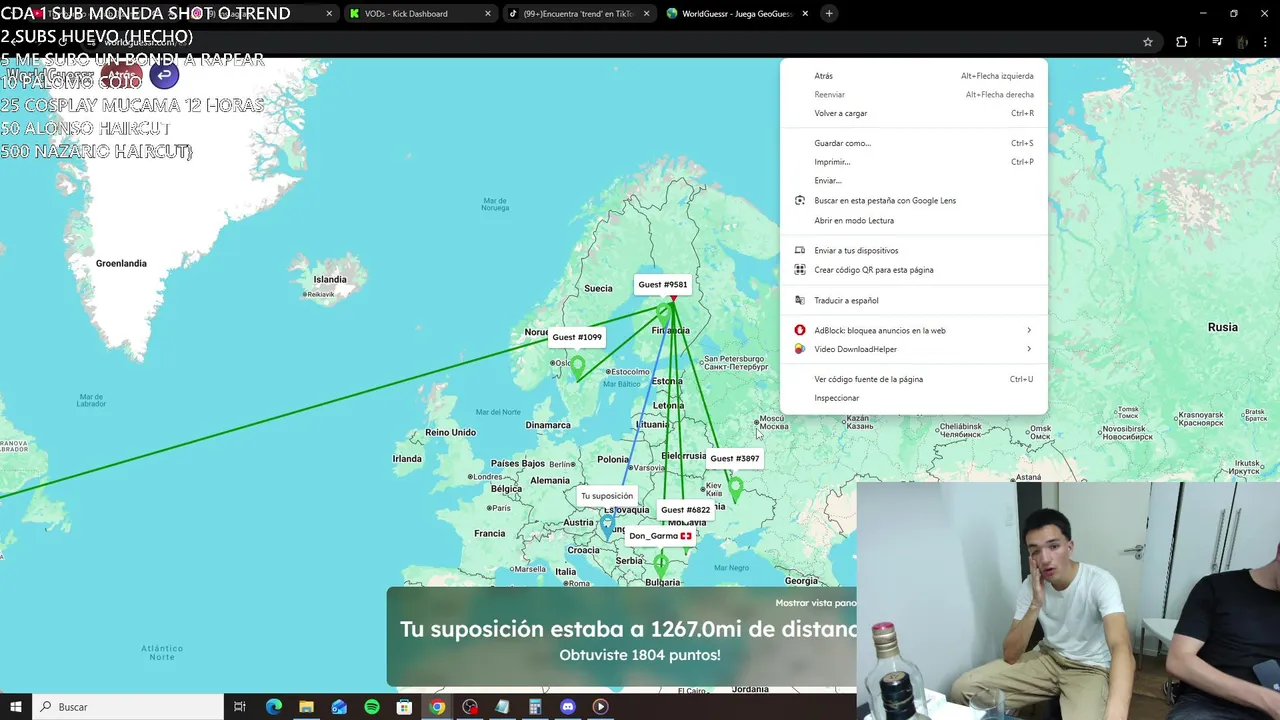Click the Video DownloadHelper icon
Viewport: 1280px width, 720px height.
pos(800,349)
